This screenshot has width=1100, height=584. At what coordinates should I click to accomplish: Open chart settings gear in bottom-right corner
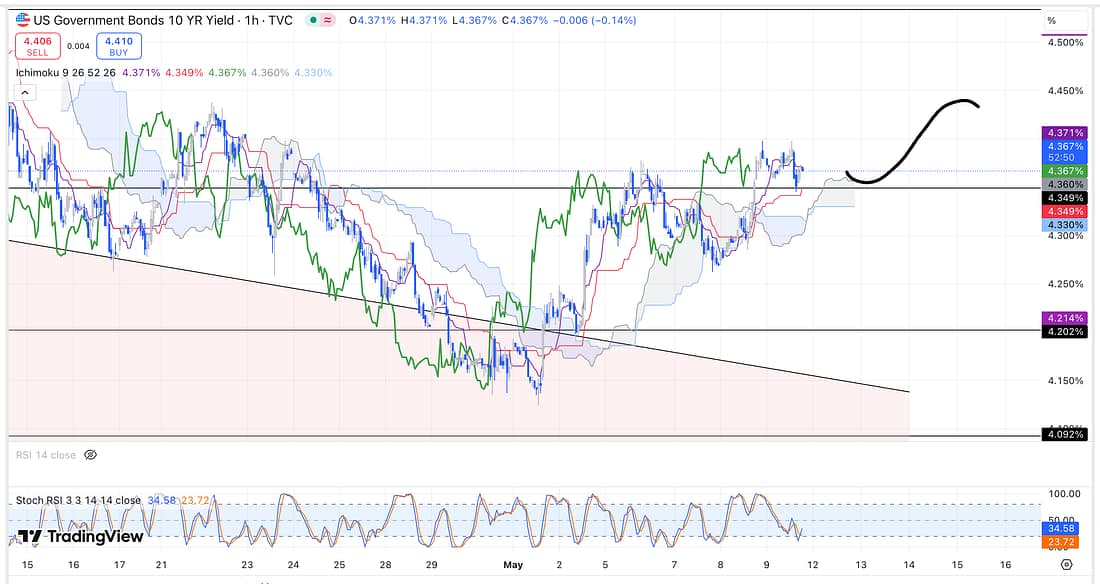(1067, 564)
